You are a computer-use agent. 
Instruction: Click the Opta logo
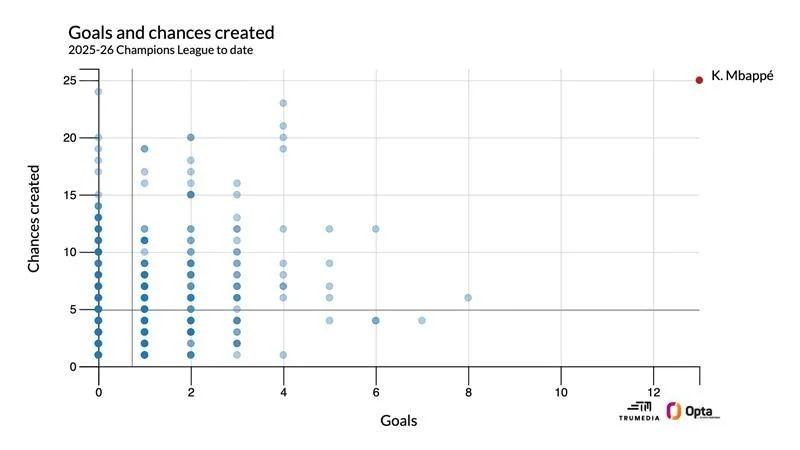(x=693, y=411)
